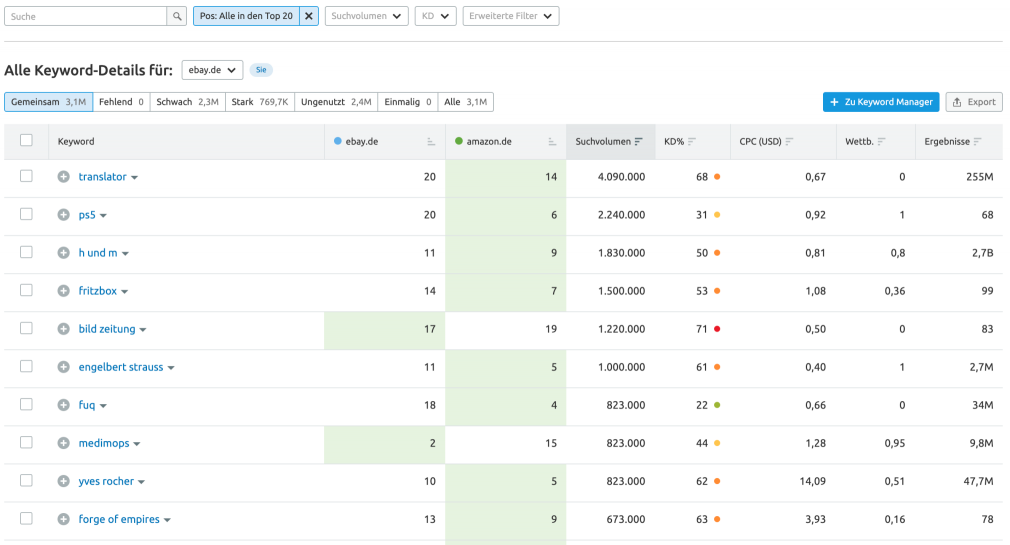Screen dimensions: 1010x545
Task: Switch to the Alle tab
Action: pos(466,102)
